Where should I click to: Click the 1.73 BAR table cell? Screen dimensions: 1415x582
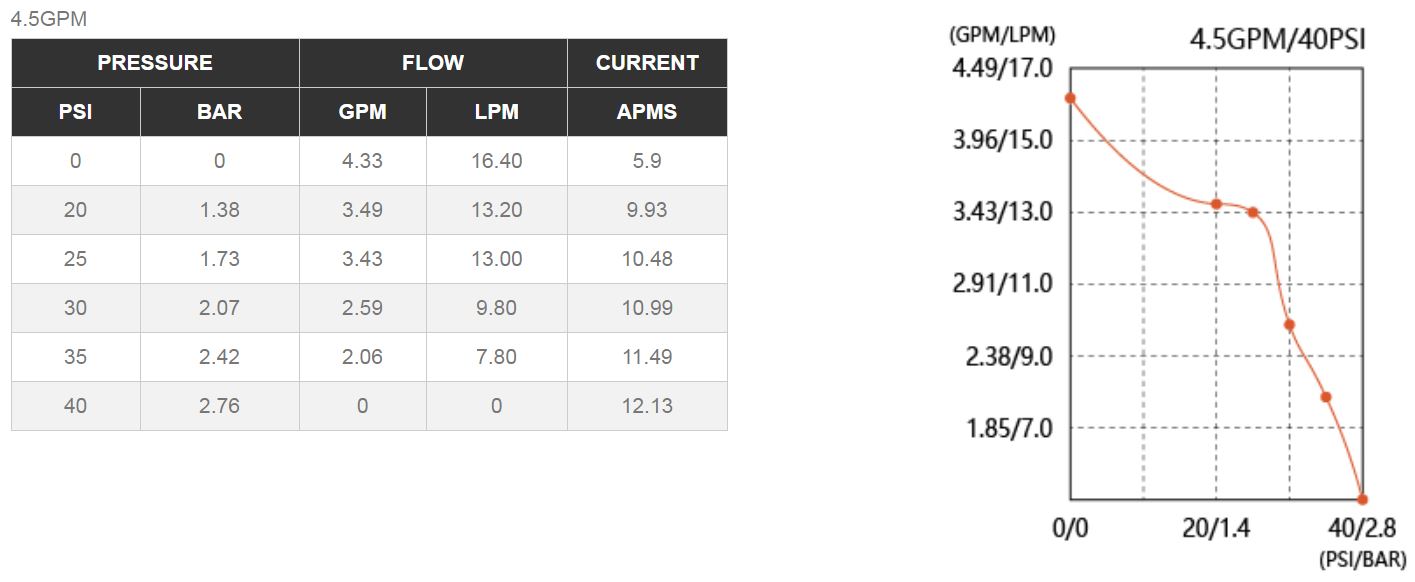click(x=220, y=259)
